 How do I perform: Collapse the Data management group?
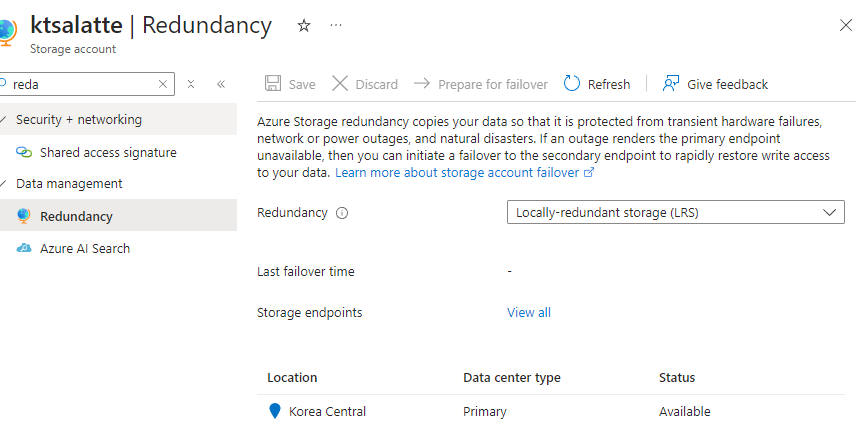tap(118, 184)
